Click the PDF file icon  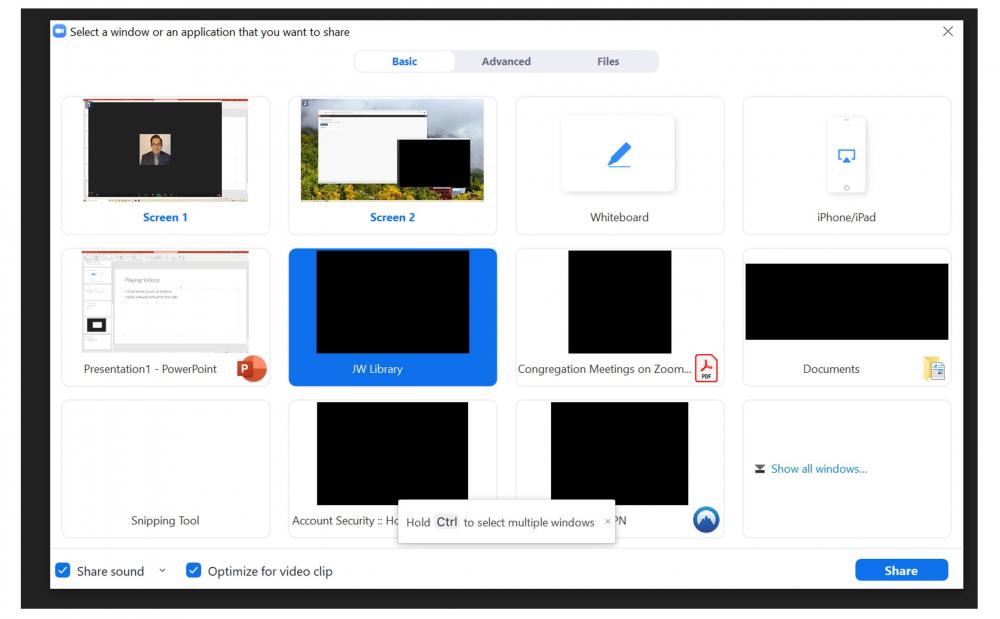(x=706, y=369)
